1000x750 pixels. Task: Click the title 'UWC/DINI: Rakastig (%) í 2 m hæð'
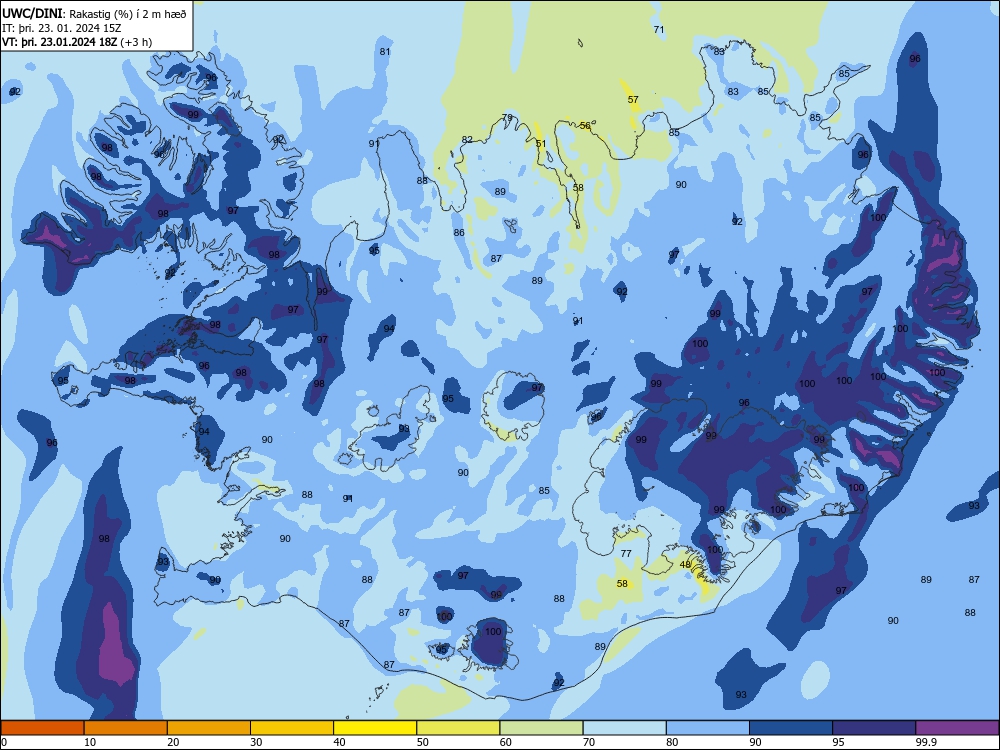[x=95, y=13]
